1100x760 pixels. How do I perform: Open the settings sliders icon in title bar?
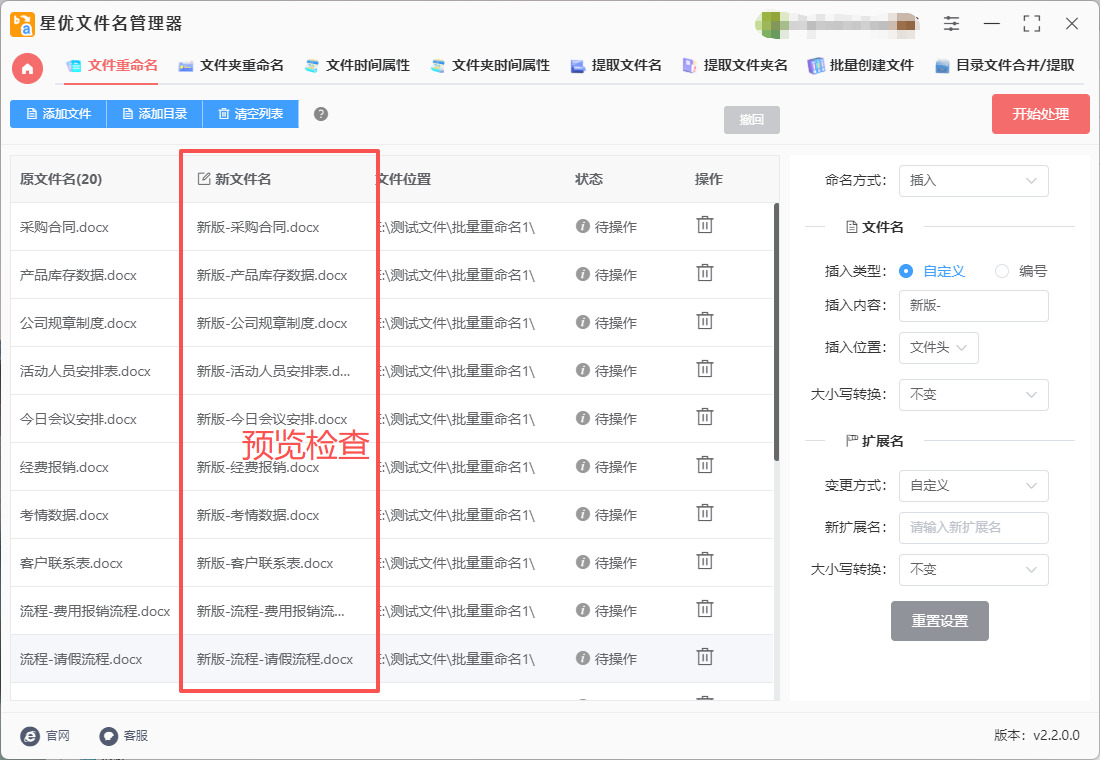(951, 24)
